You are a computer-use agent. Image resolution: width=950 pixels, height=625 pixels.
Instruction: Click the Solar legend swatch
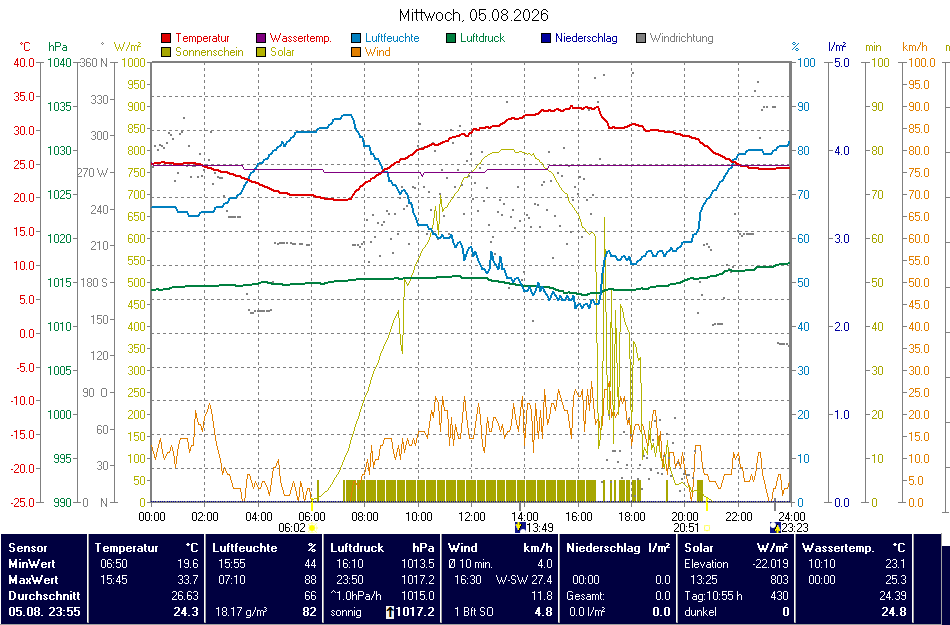[261, 52]
